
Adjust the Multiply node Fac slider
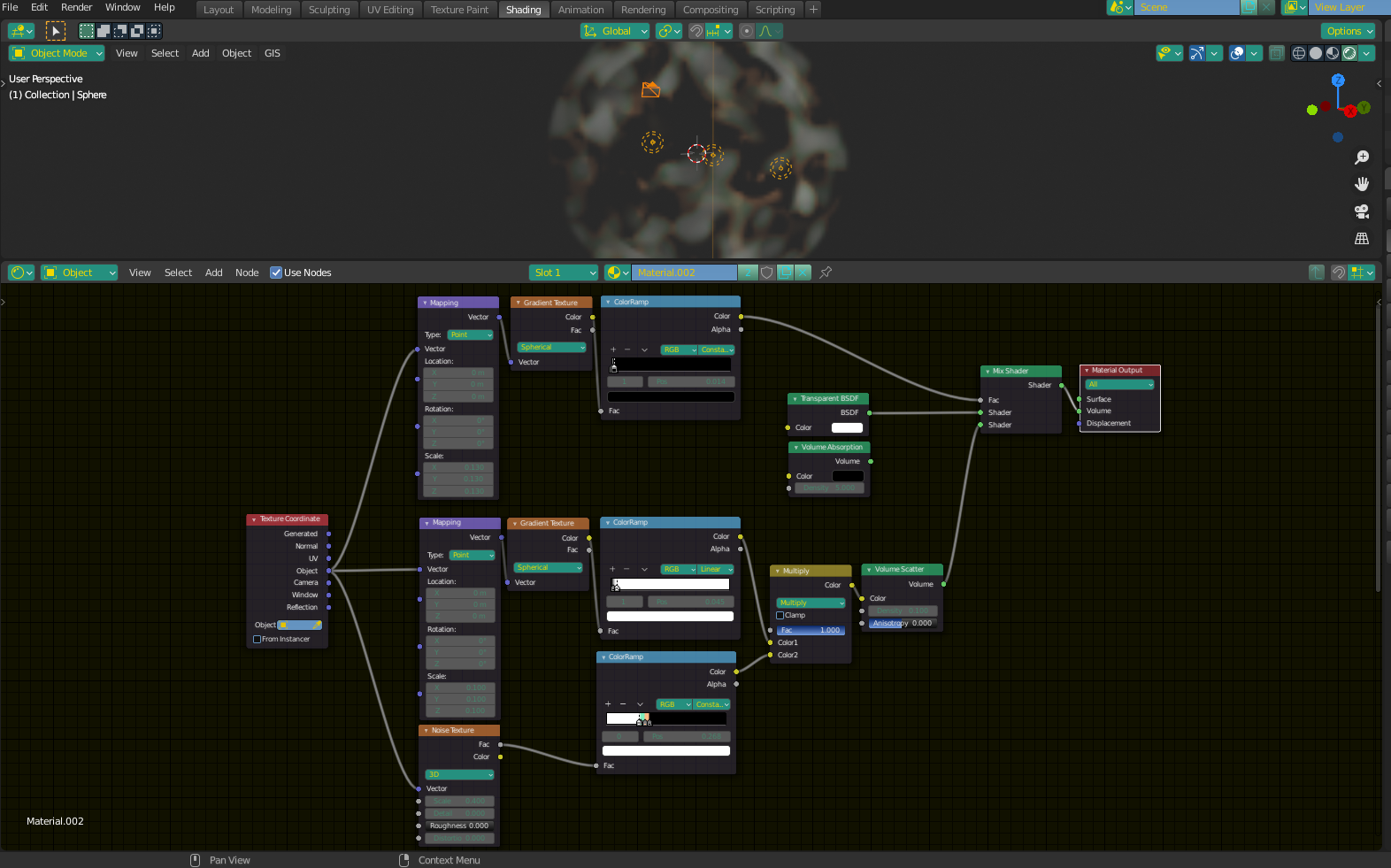(x=811, y=630)
